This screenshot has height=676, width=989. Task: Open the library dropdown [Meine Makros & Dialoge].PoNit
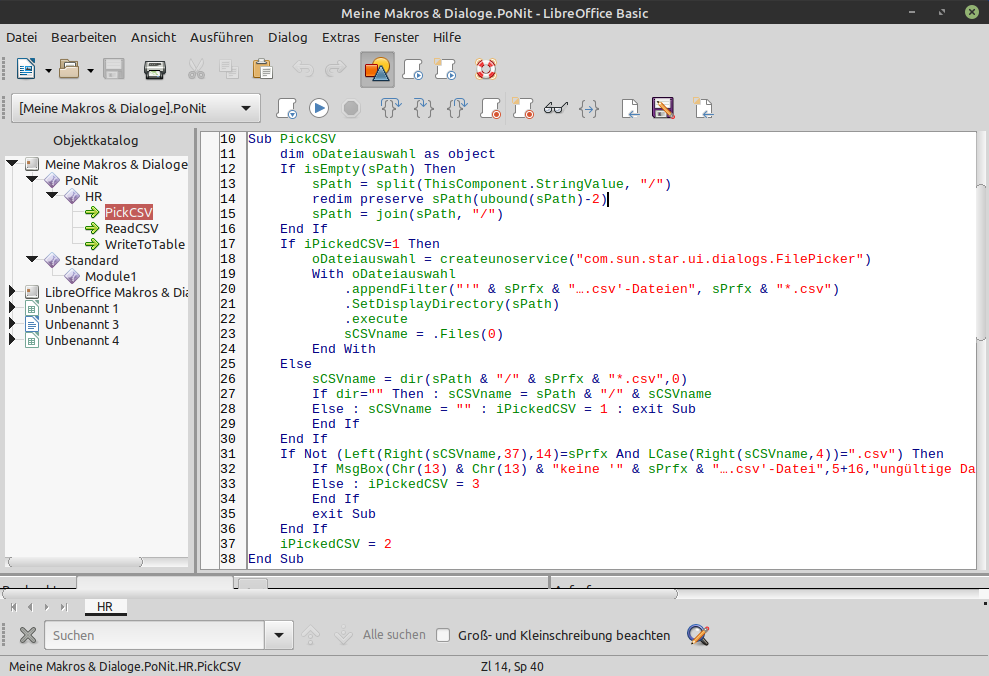(x=136, y=108)
